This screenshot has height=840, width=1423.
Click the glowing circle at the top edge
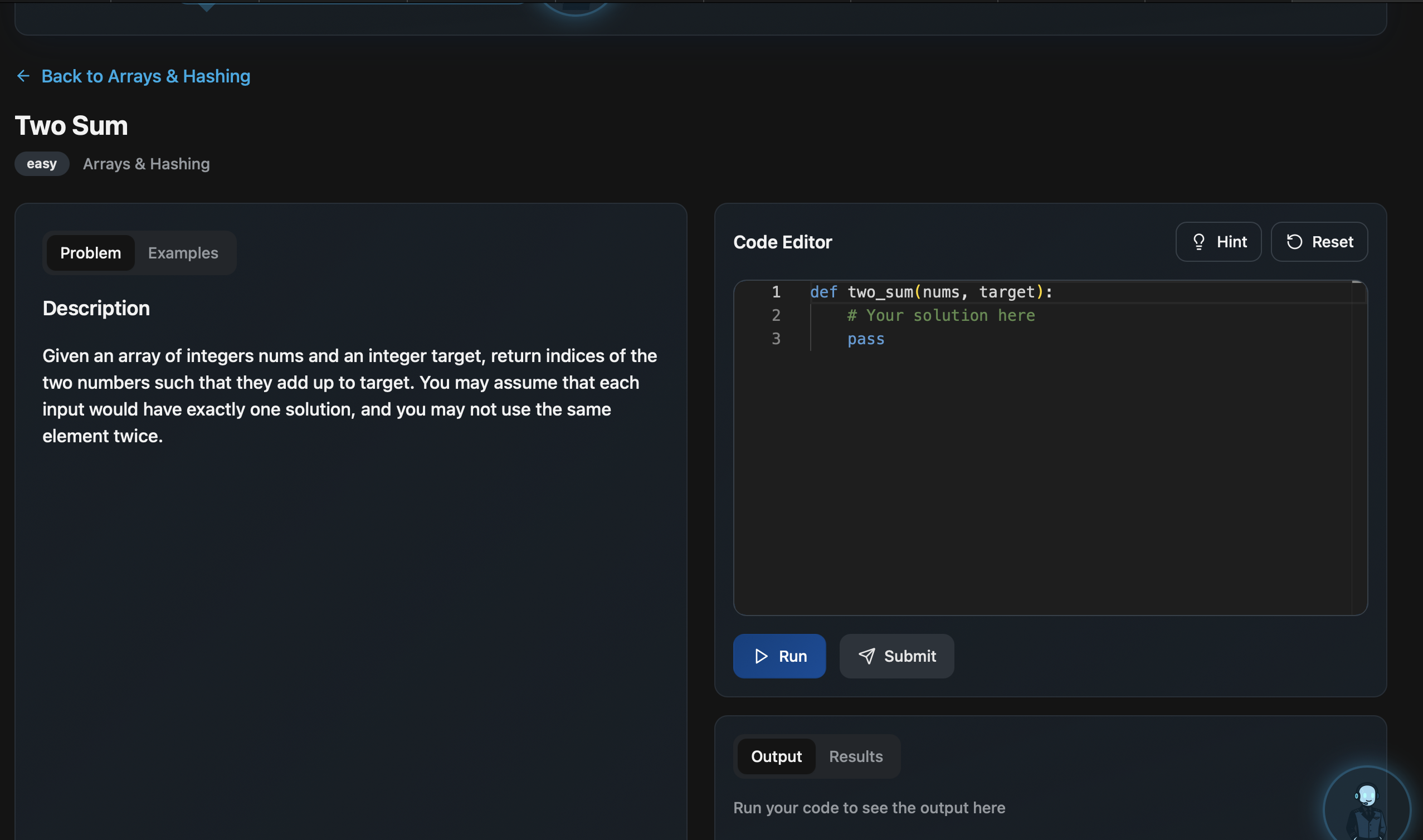click(575, 7)
